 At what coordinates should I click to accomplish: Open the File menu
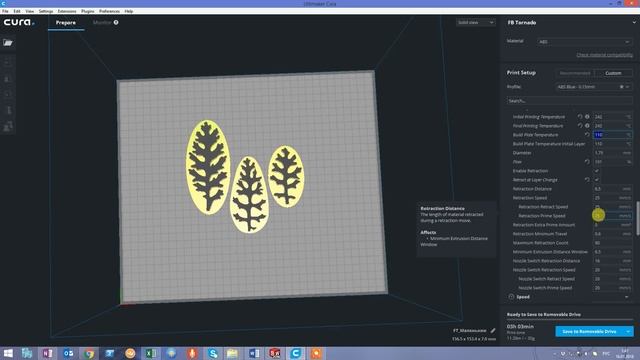[5, 11]
